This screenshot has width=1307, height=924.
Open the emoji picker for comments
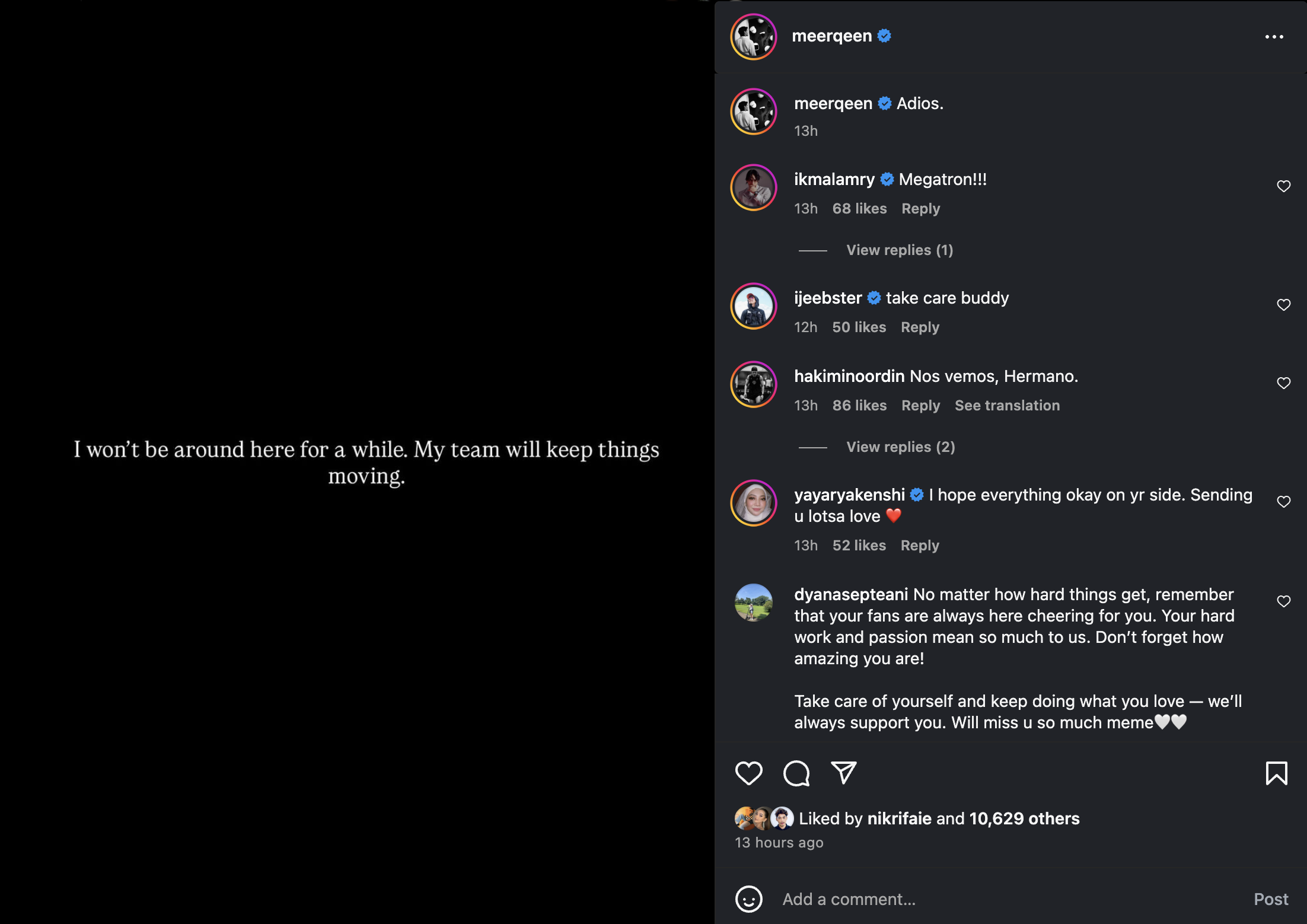748,899
